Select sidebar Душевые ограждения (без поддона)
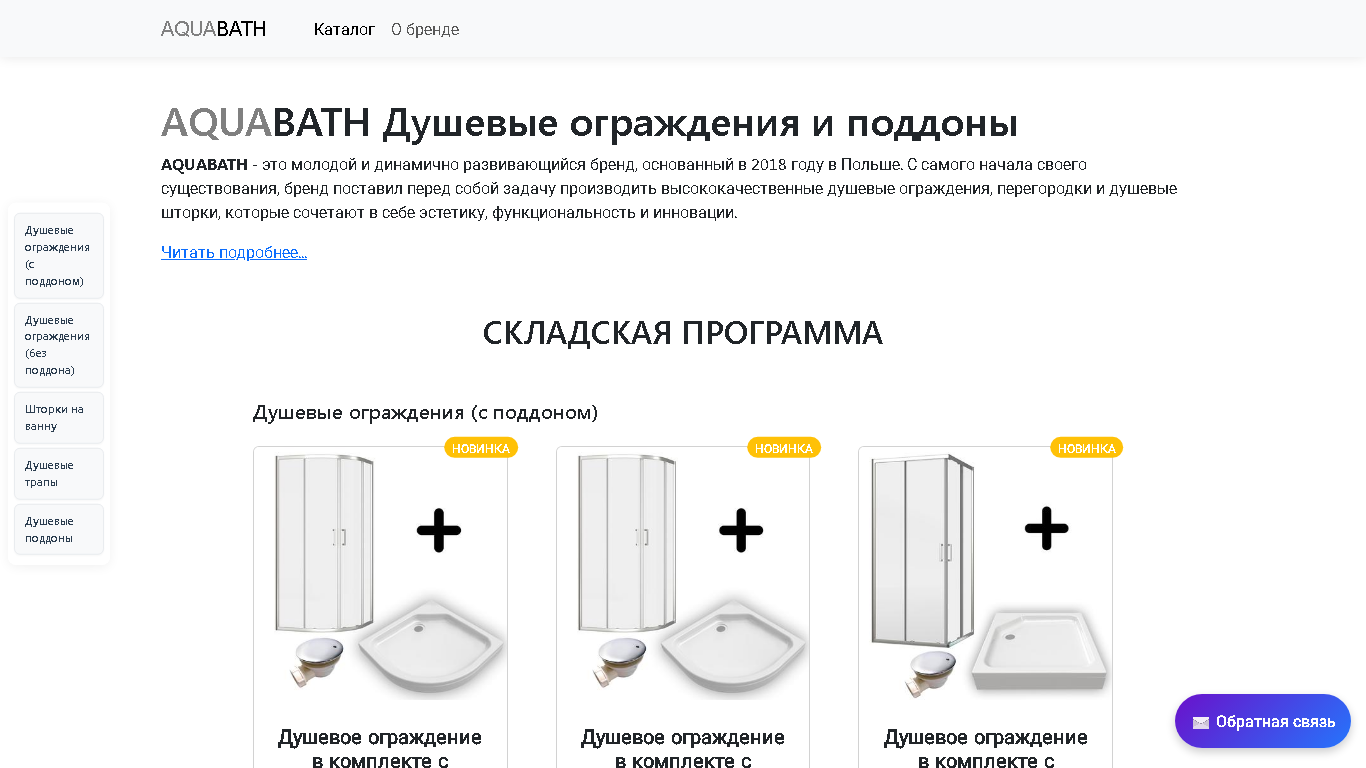The height and width of the screenshot is (768, 1366). [59, 345]
